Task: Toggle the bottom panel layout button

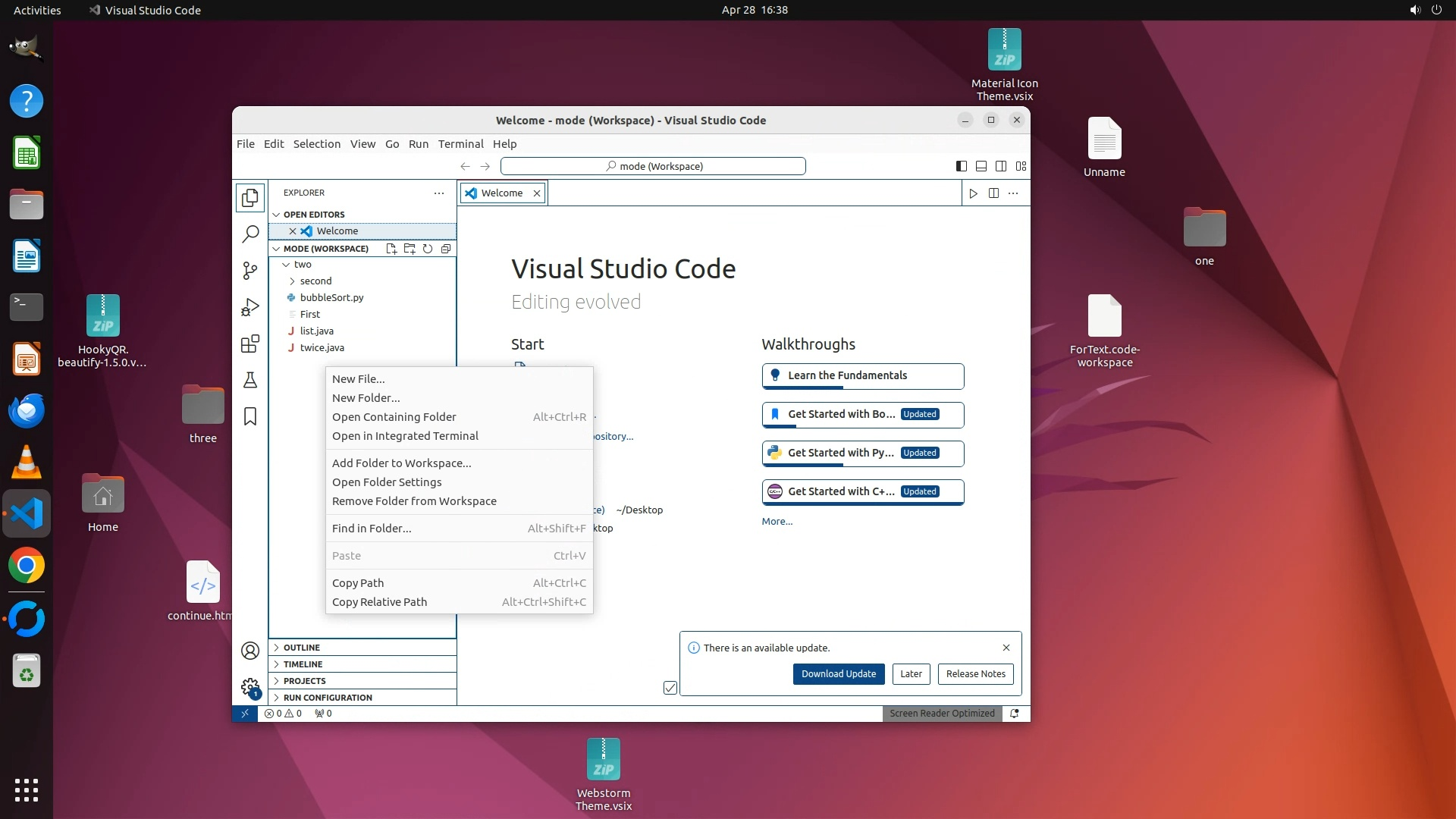Action: [x=981, y=166]
